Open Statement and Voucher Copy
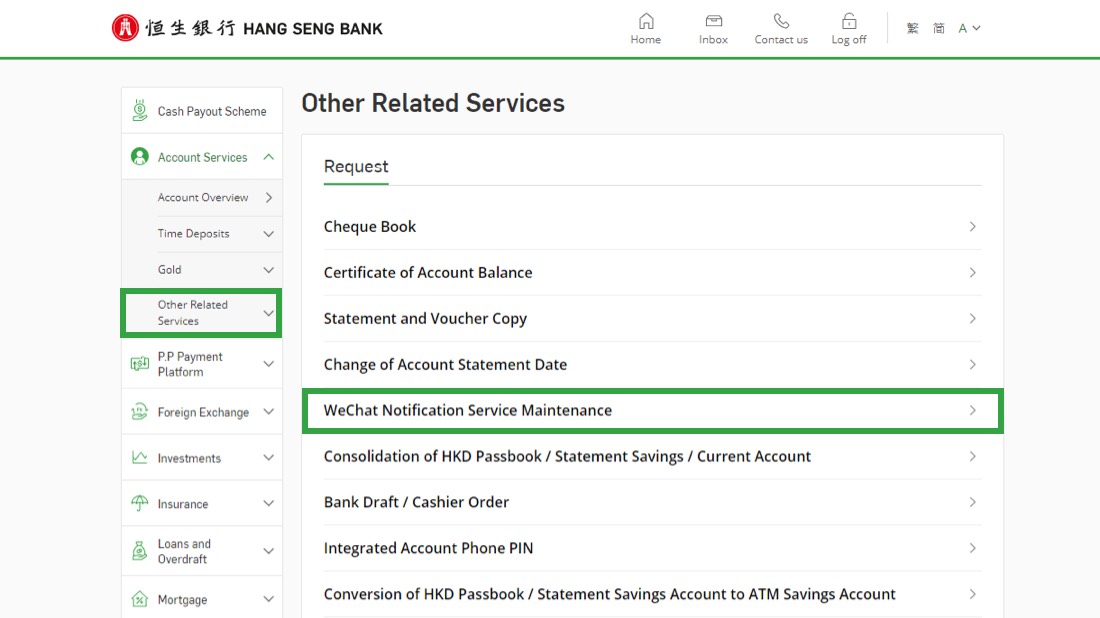1100x618 pixels. point(652,318)
